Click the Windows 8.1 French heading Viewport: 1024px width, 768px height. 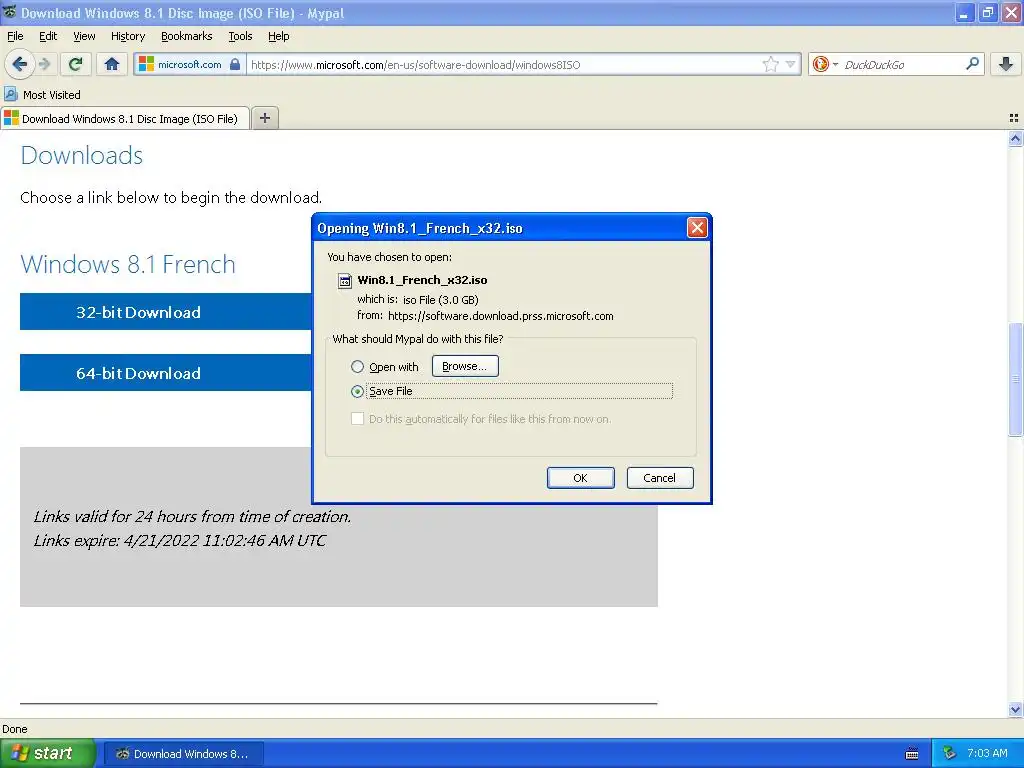point(127,264)
